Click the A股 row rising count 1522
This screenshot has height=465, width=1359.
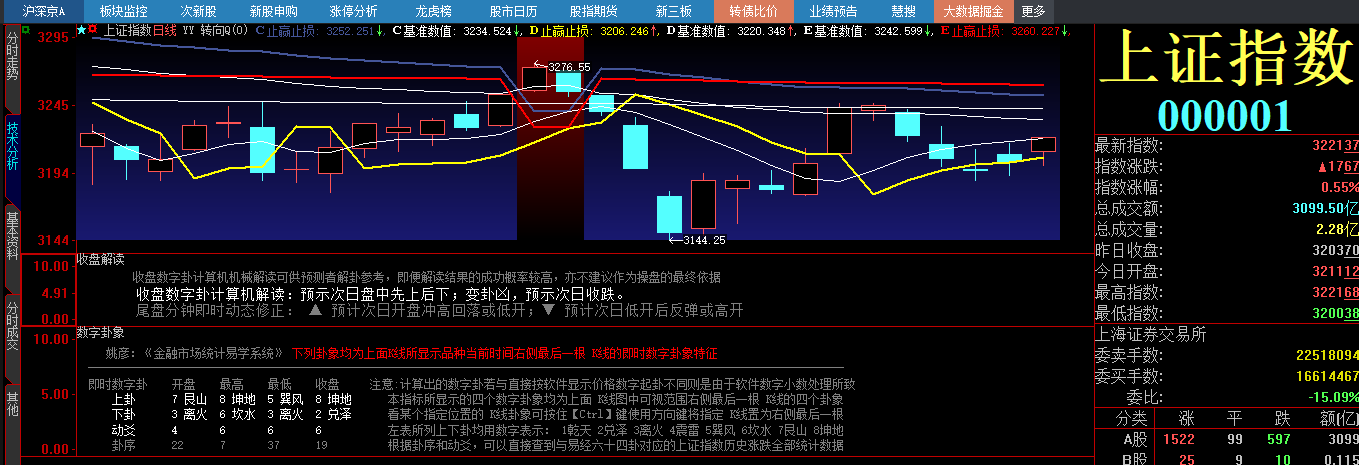1177,438
